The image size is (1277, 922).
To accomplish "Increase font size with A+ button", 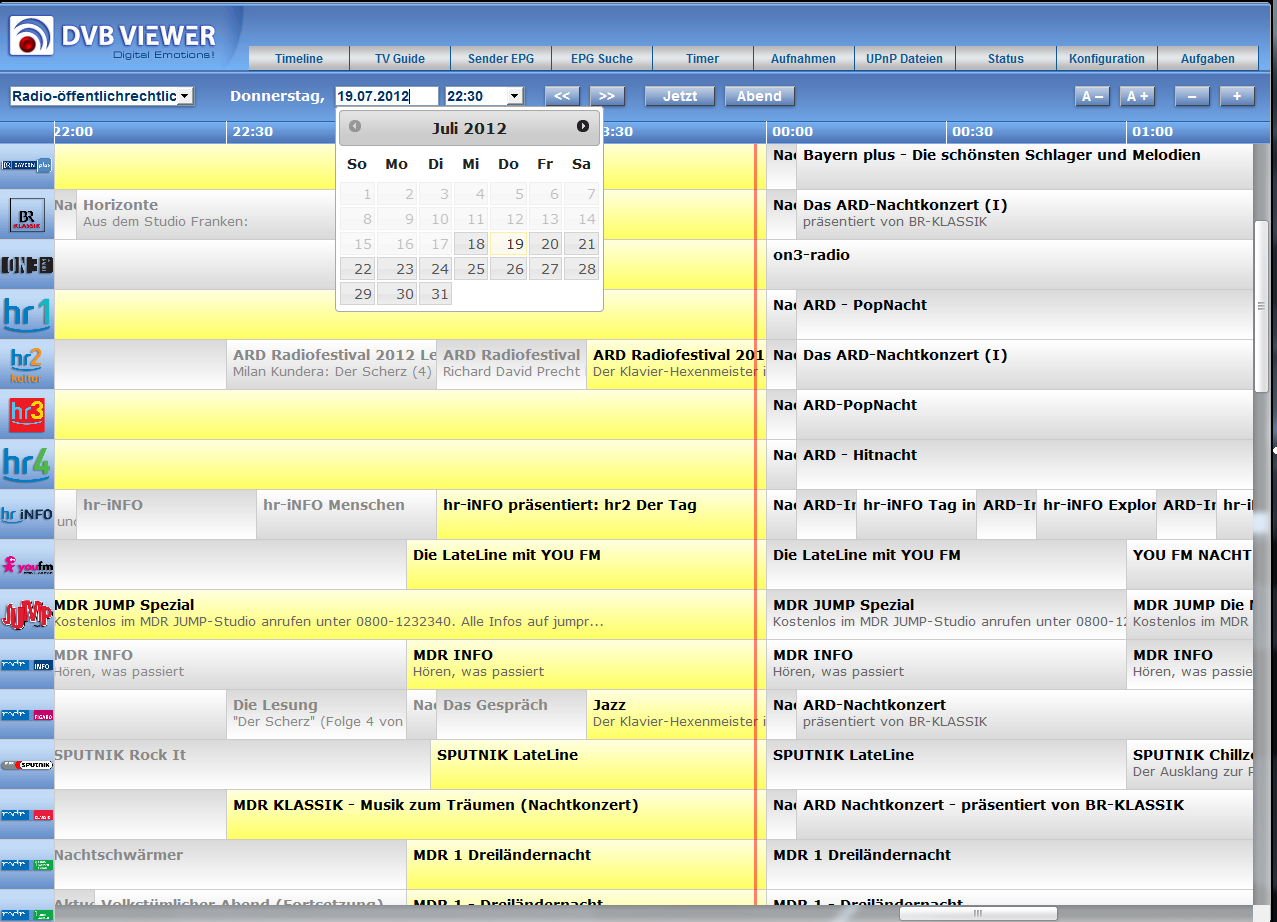I will (1136, 96).
